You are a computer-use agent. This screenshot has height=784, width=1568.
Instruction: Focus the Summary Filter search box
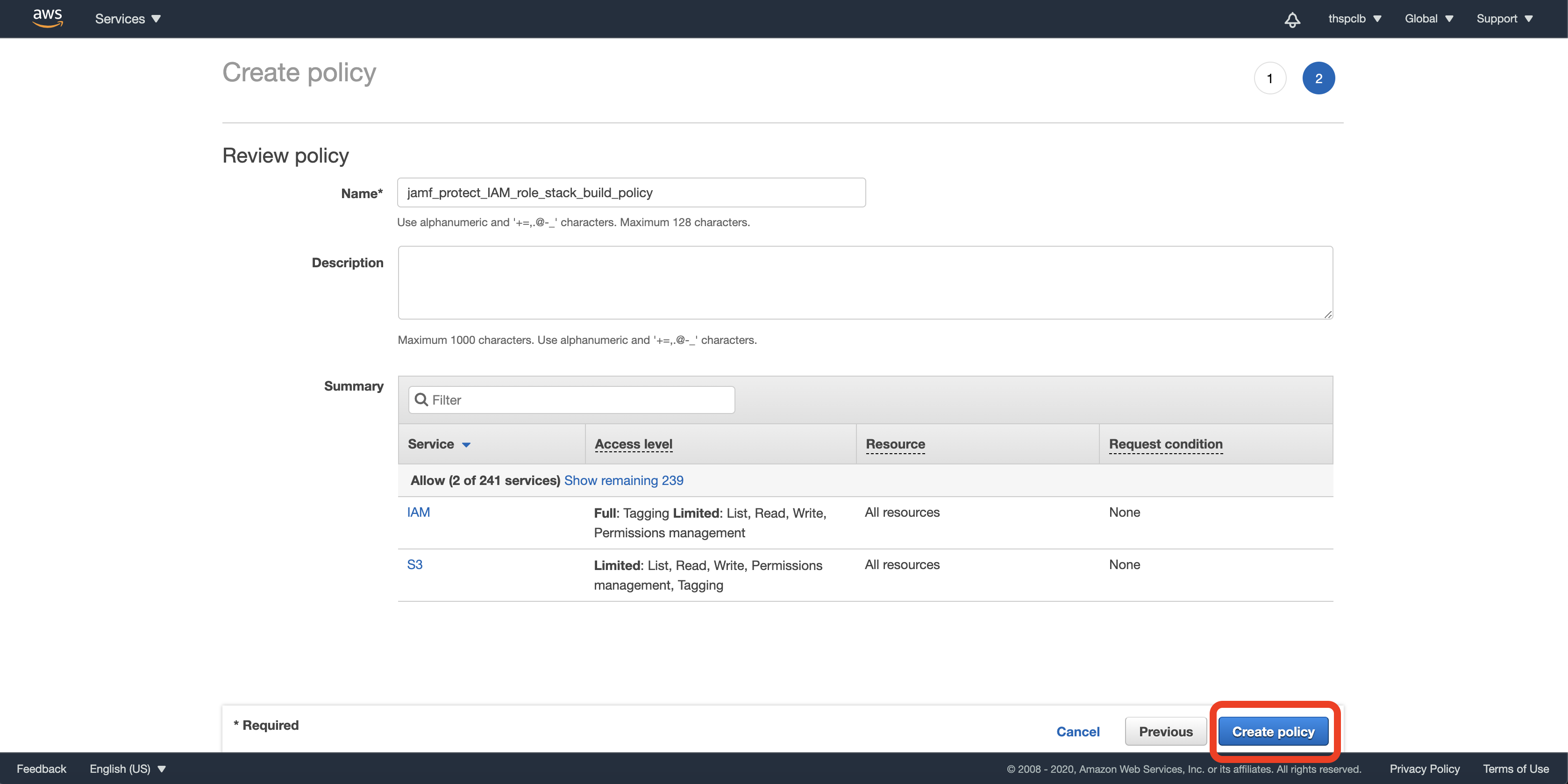click(x=571, y=400)
